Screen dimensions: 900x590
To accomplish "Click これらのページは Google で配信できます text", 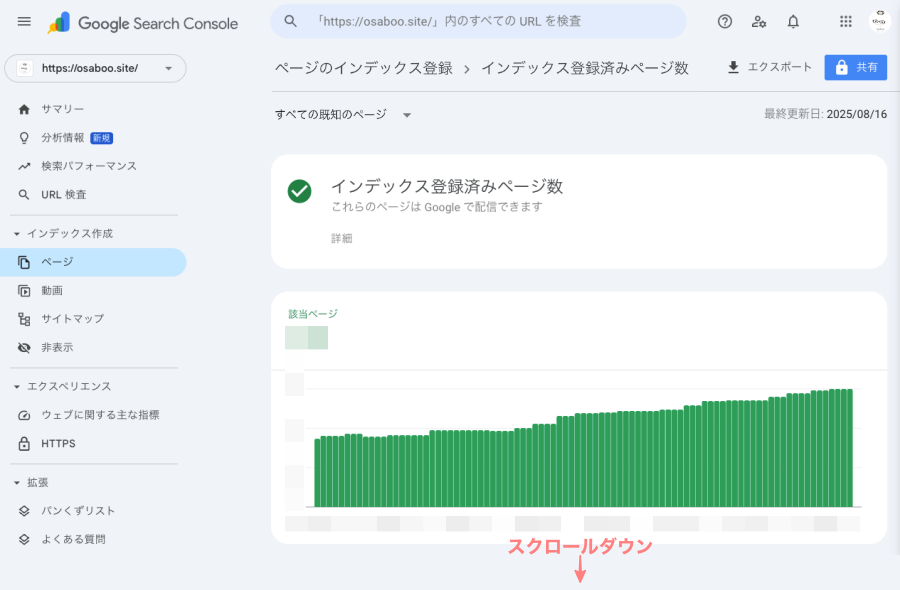I will click(437, 207).
